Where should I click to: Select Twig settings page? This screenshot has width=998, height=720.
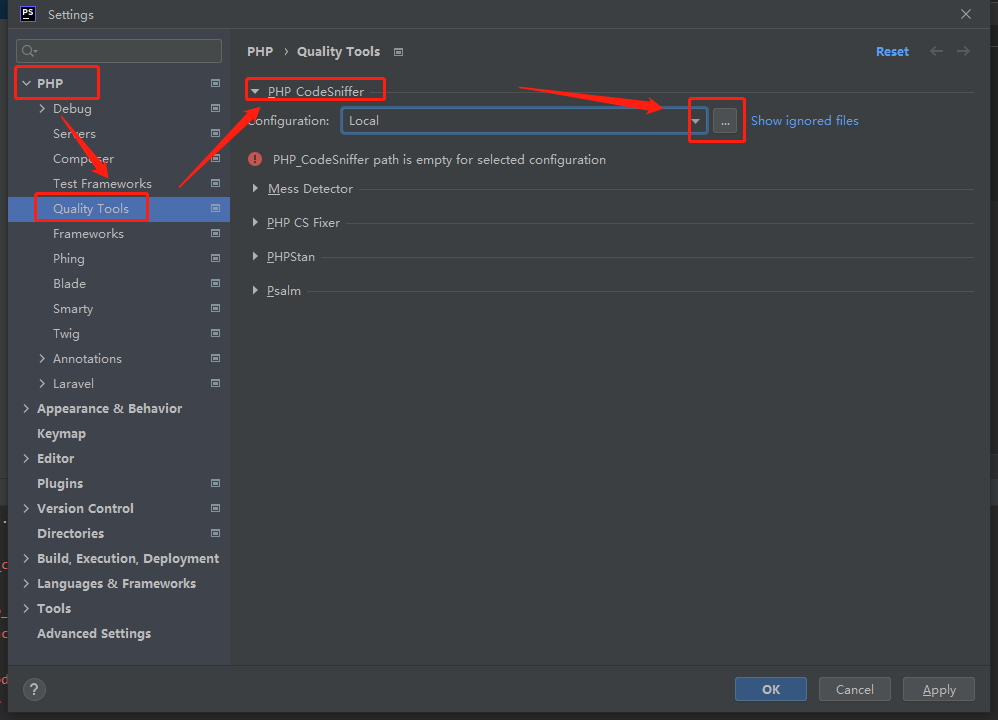point(66,334)
